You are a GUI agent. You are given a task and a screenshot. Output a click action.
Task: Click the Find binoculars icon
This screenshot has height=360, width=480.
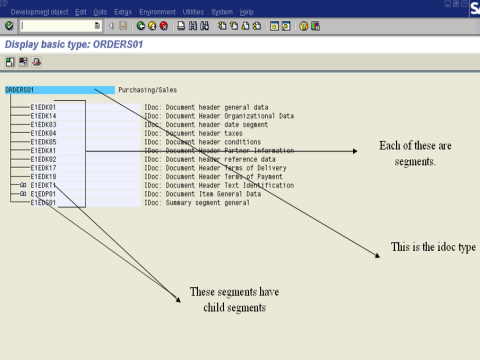193,26
